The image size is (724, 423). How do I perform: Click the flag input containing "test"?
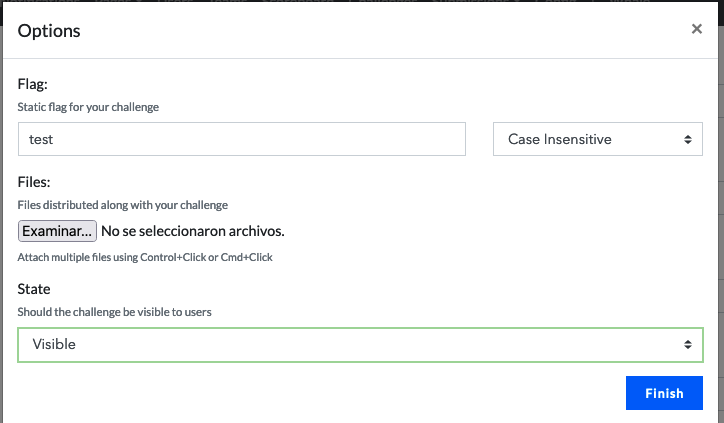point(241,139)
